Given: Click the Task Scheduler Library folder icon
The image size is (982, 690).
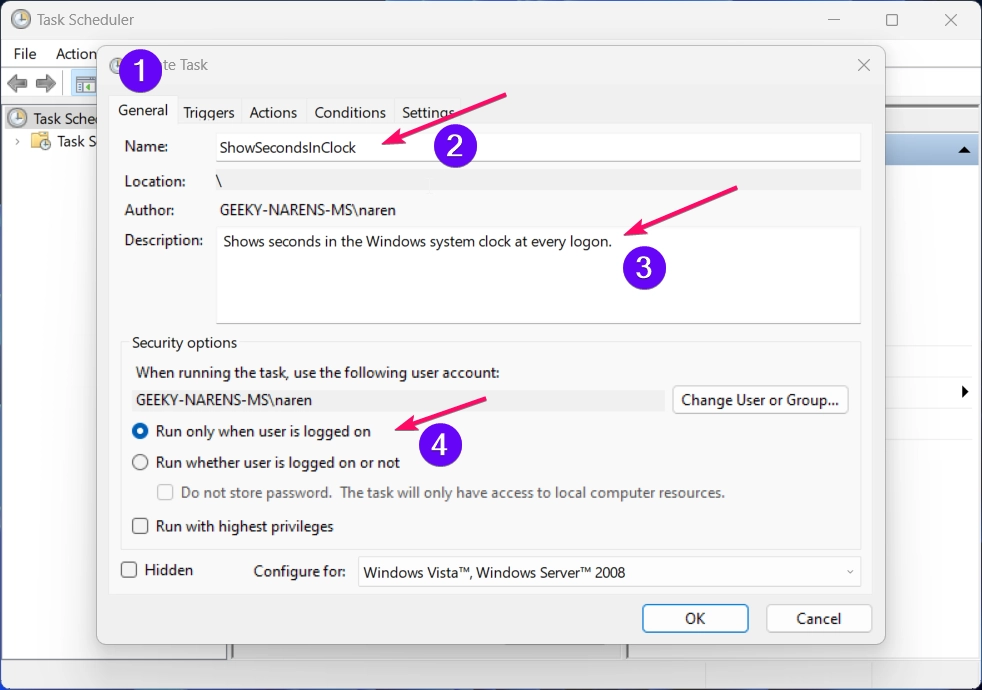Looking at the screenshot, I should tap(41, 142).
